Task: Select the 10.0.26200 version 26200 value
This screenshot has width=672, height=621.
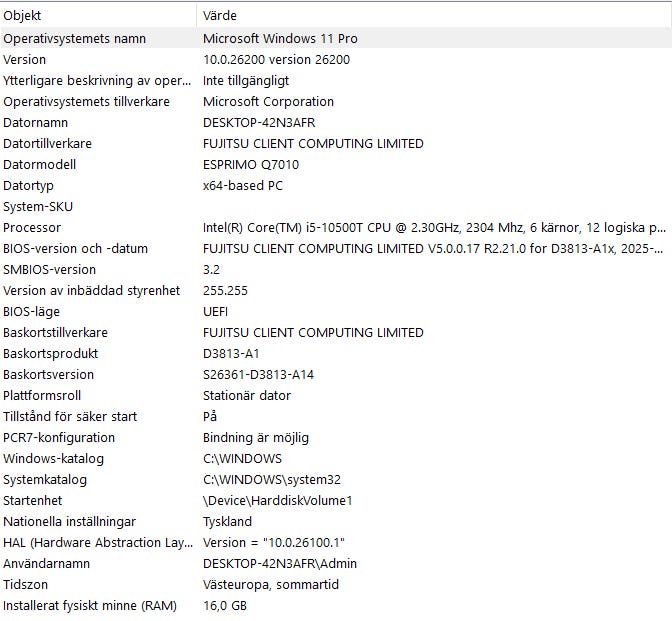Action: (x=276, y=60)
